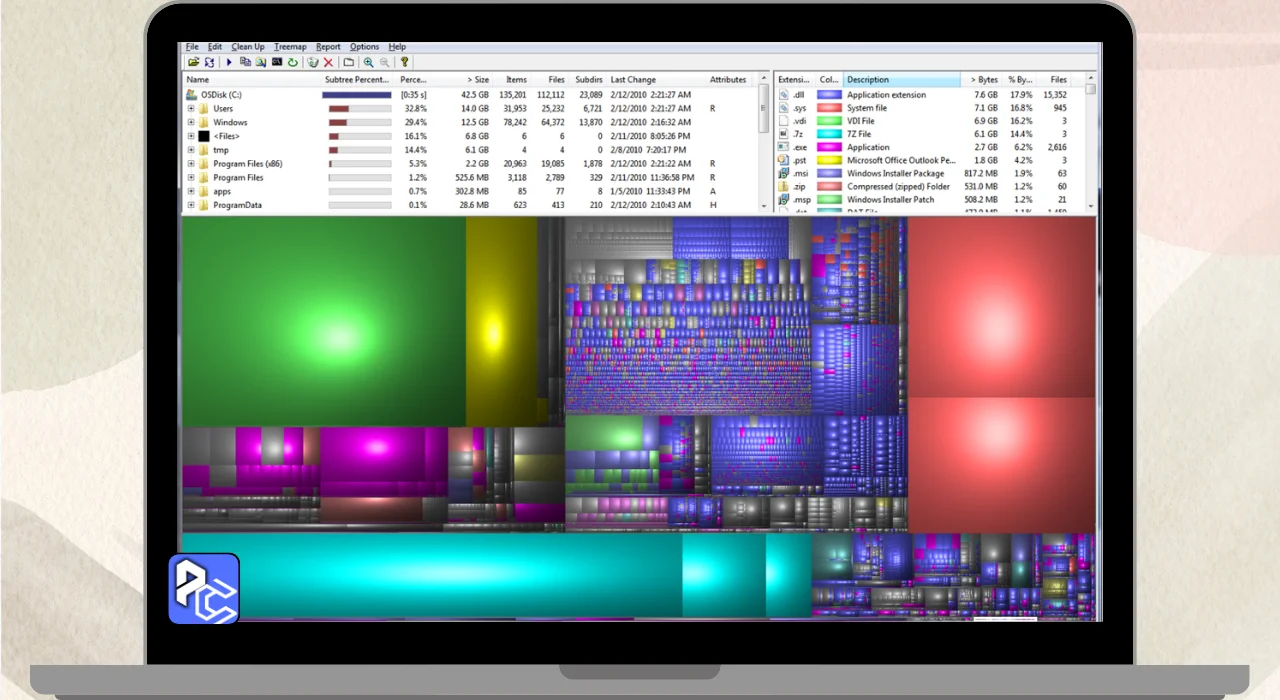Sort by the Description column header
The width and height of the screenshot is (1280, 700).
(902, 80)
